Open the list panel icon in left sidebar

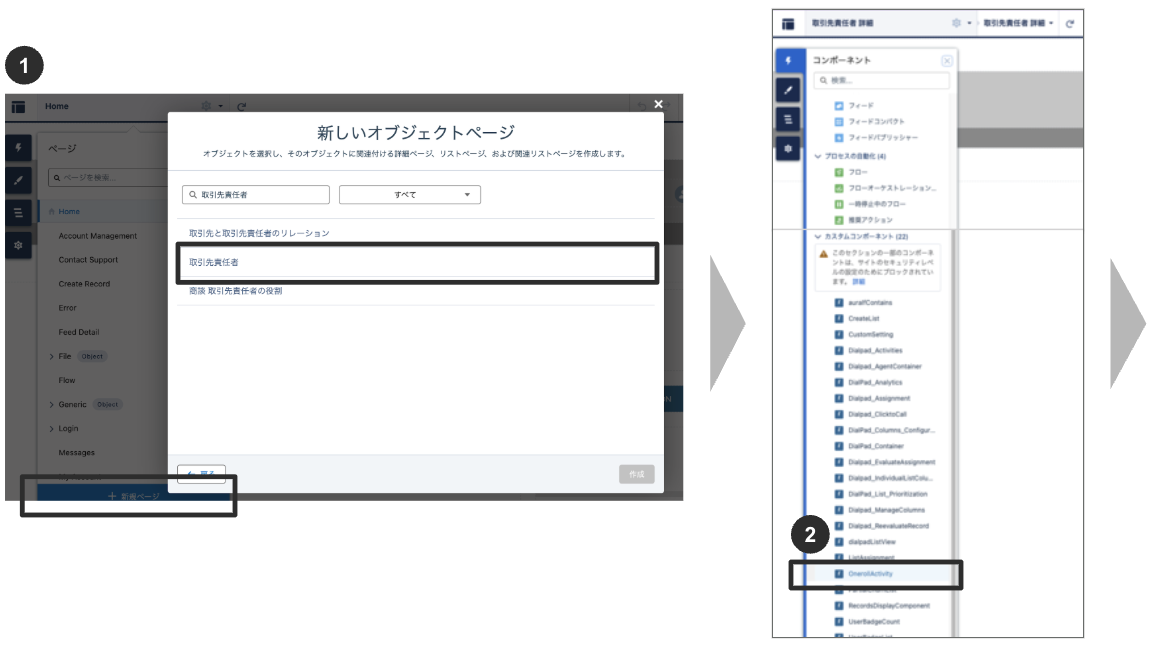point(788,120)
